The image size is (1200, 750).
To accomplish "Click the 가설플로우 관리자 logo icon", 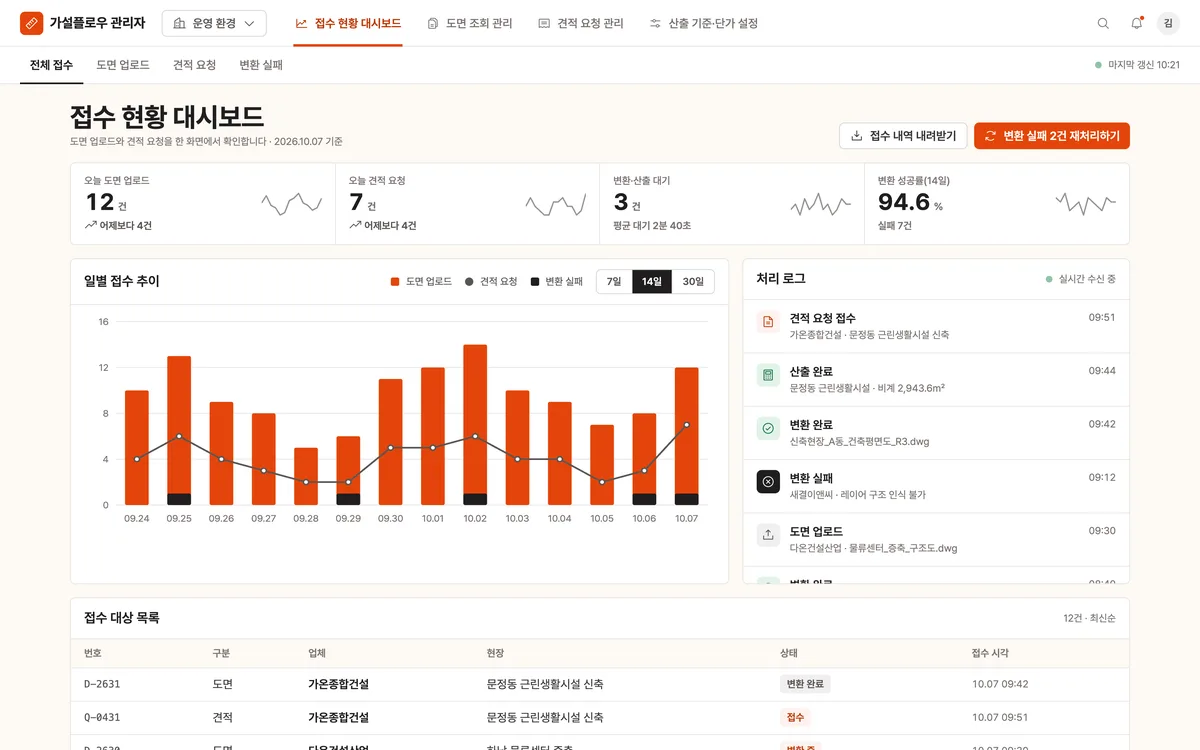I will (32, 22).
